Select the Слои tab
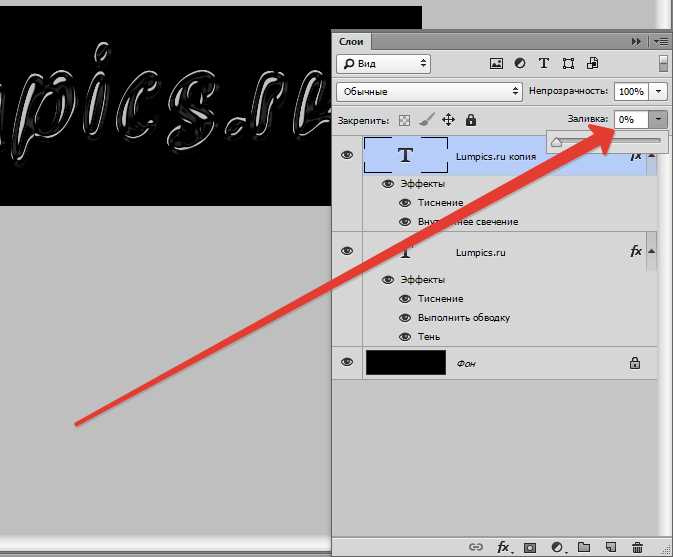Screen dimensions: 673x557 click(x=352, y=42)
